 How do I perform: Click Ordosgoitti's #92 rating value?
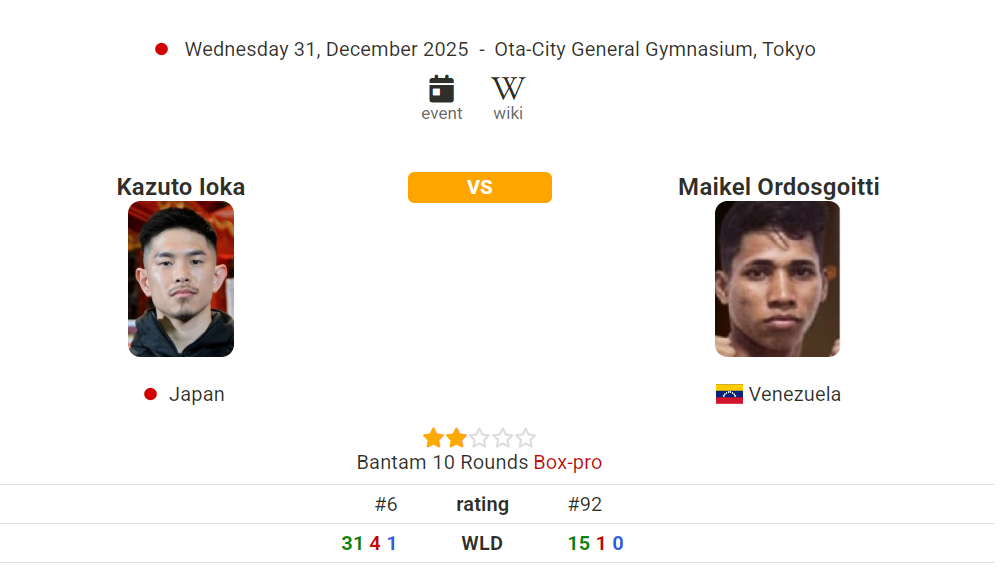click(585, 505)
